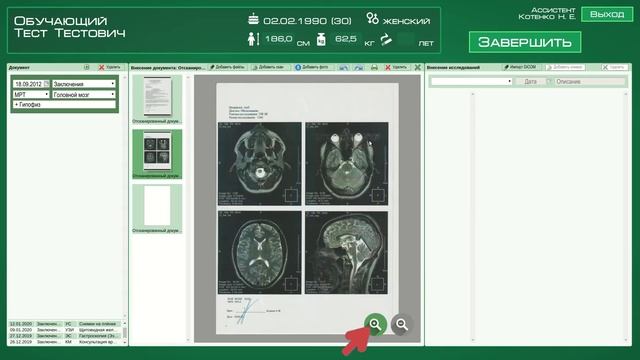This screenshot has width=640, height=360.
Task: Open the date calendar picker next to 18.09.2012
Action: pos(47,84)
